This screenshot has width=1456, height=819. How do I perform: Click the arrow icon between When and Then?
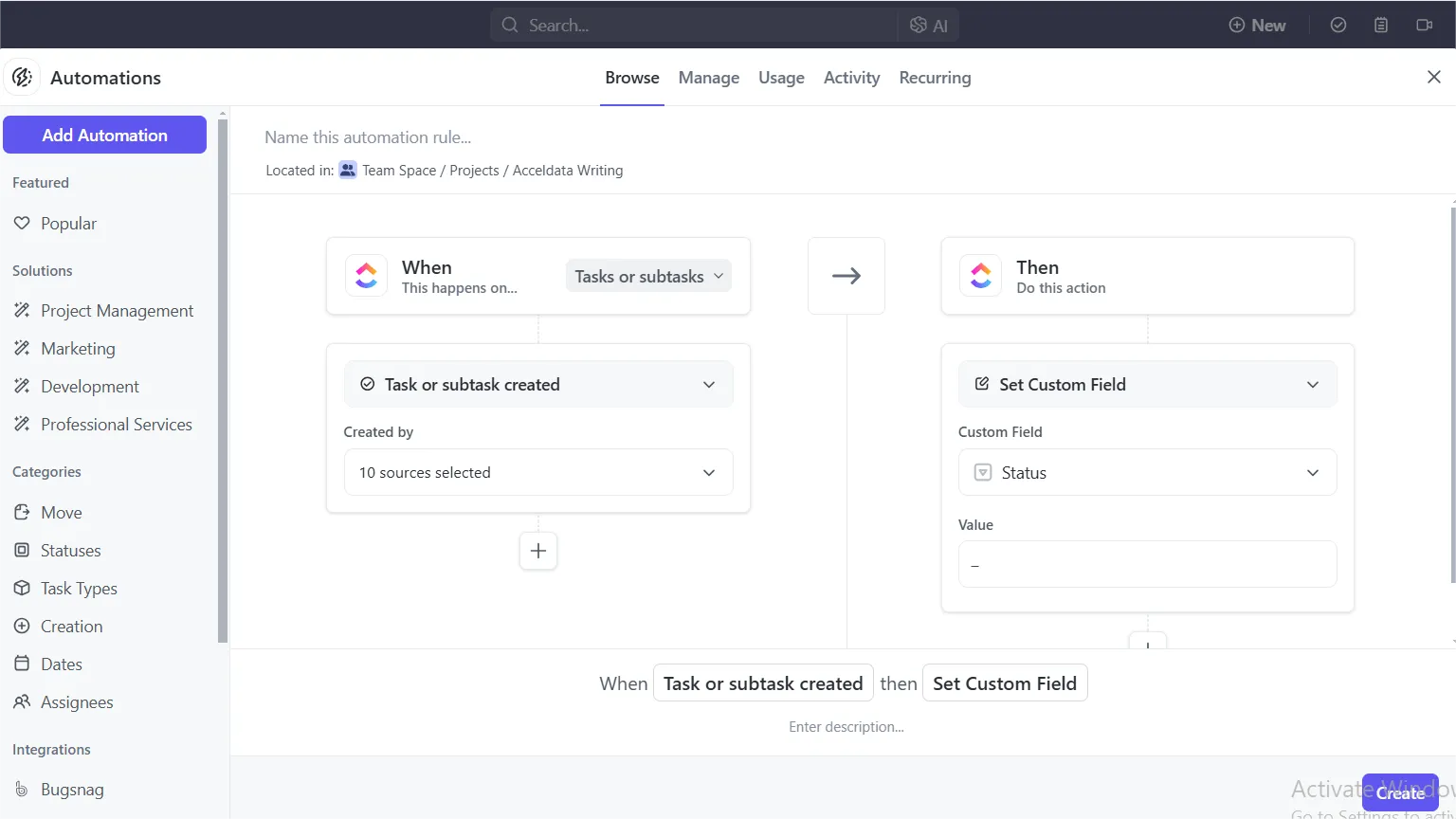846,276
